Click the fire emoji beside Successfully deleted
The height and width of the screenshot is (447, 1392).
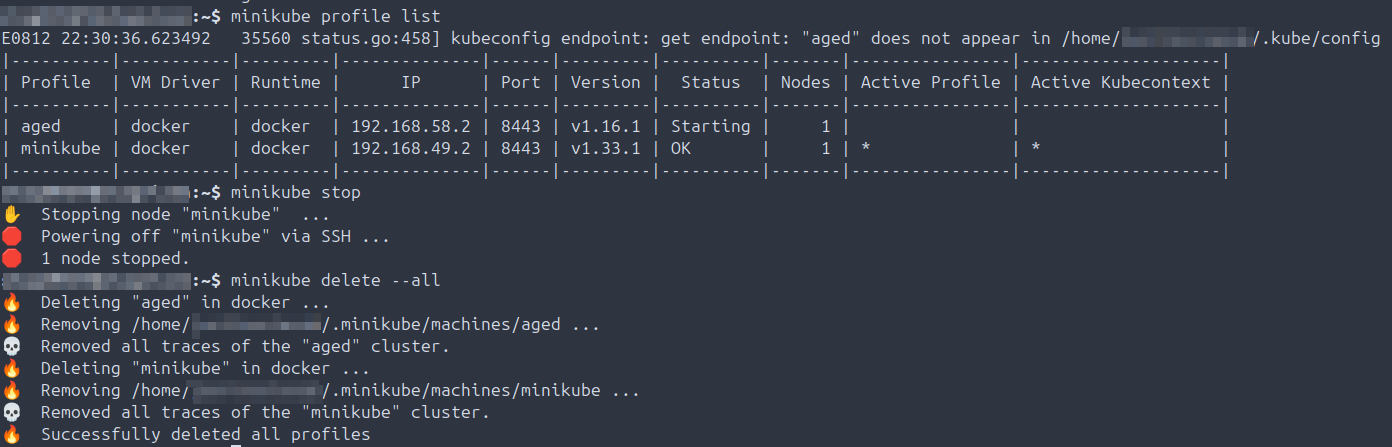[11, 434]
